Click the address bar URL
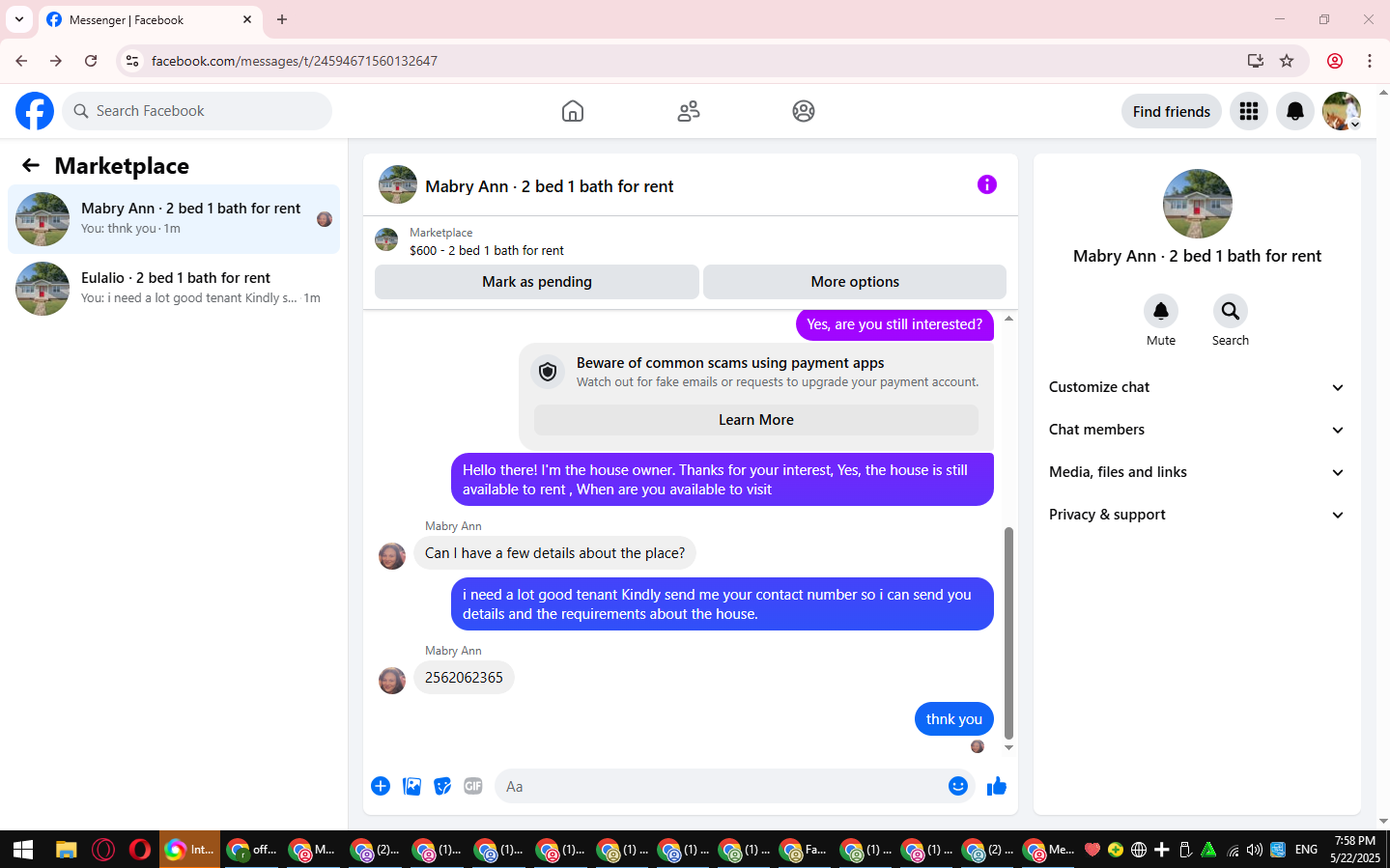1390x868 pixels. coord(295,61)
